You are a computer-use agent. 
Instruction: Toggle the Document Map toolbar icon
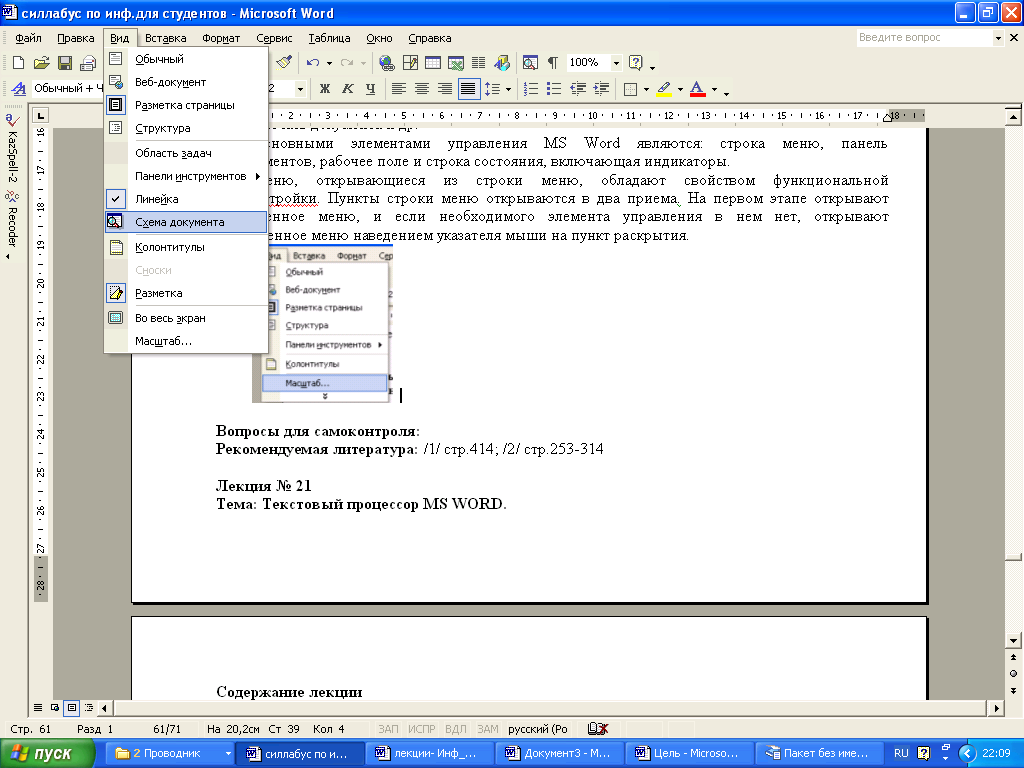[530, 63]
